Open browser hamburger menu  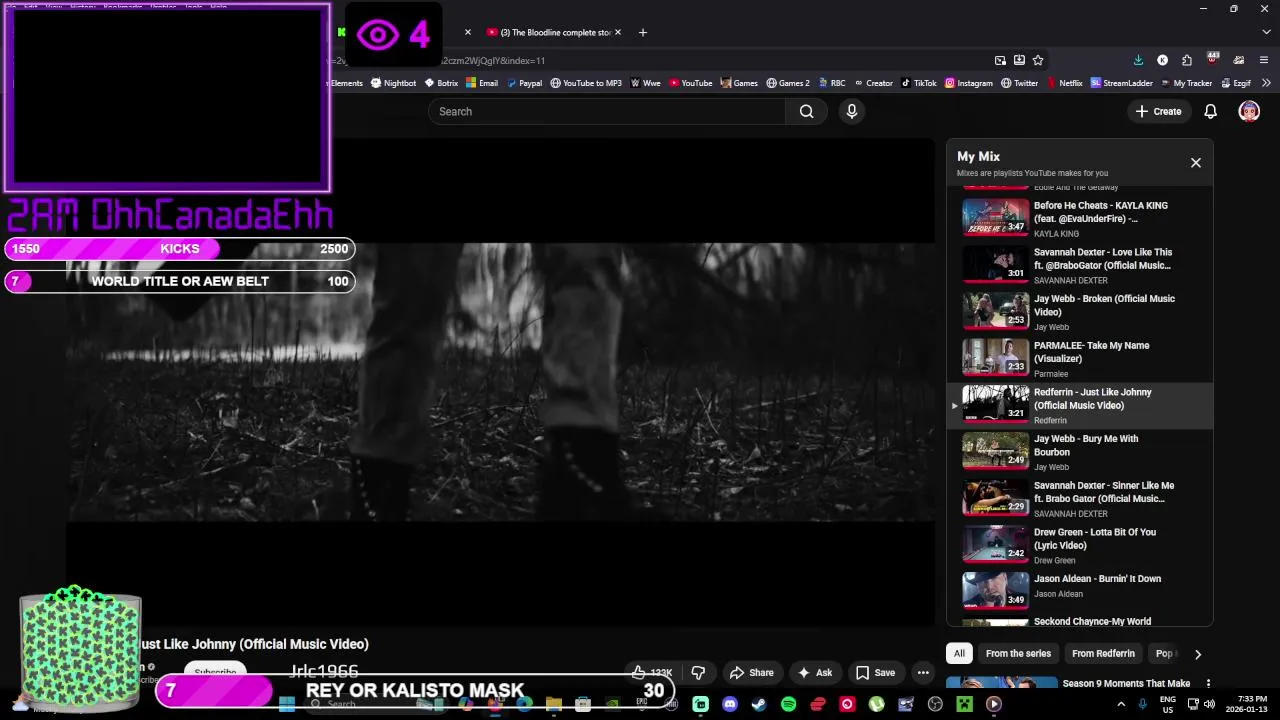(x=1266, y=60)
